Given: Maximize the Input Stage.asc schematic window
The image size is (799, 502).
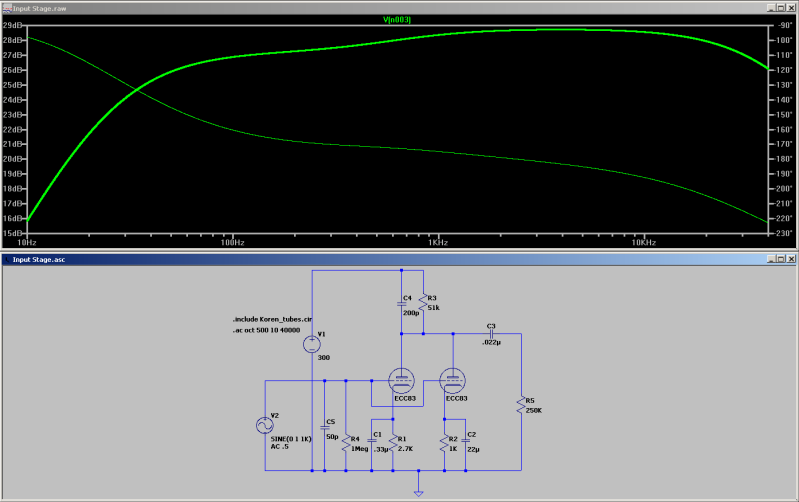Looking at the screenshot, I should pyautogui.click(x=781, y=259).
